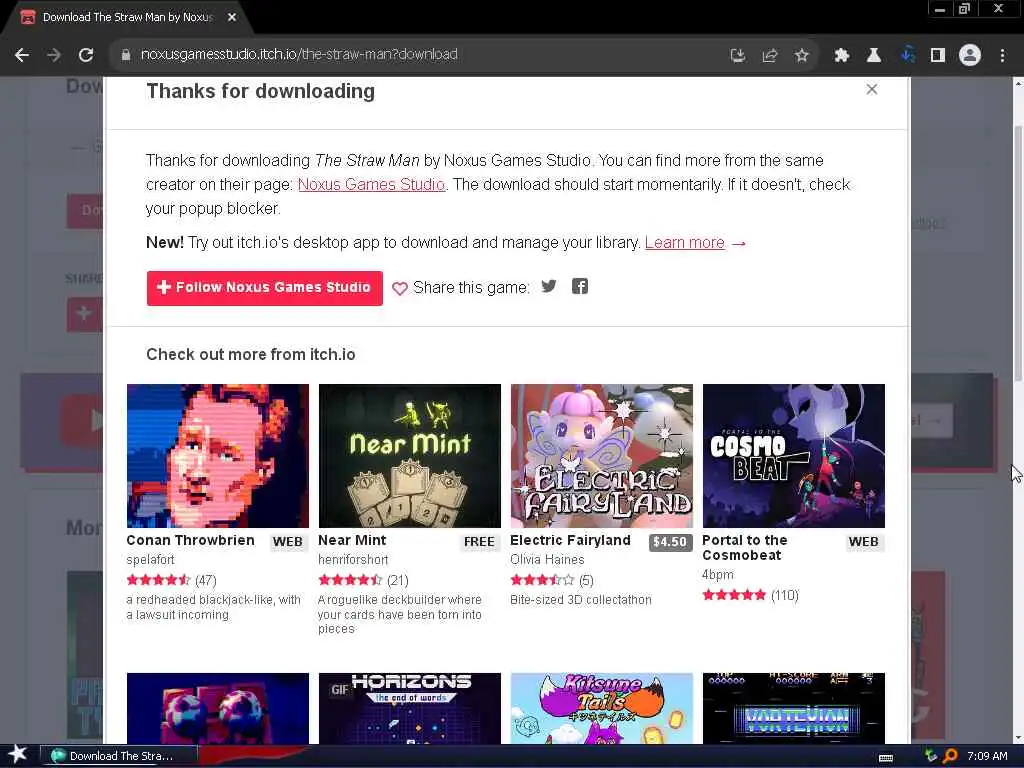Viewport: 1024px width, 768px height.
Task: Open the Noxus Games Studio link
Action: pyautogui.click(x=371, y=185)
